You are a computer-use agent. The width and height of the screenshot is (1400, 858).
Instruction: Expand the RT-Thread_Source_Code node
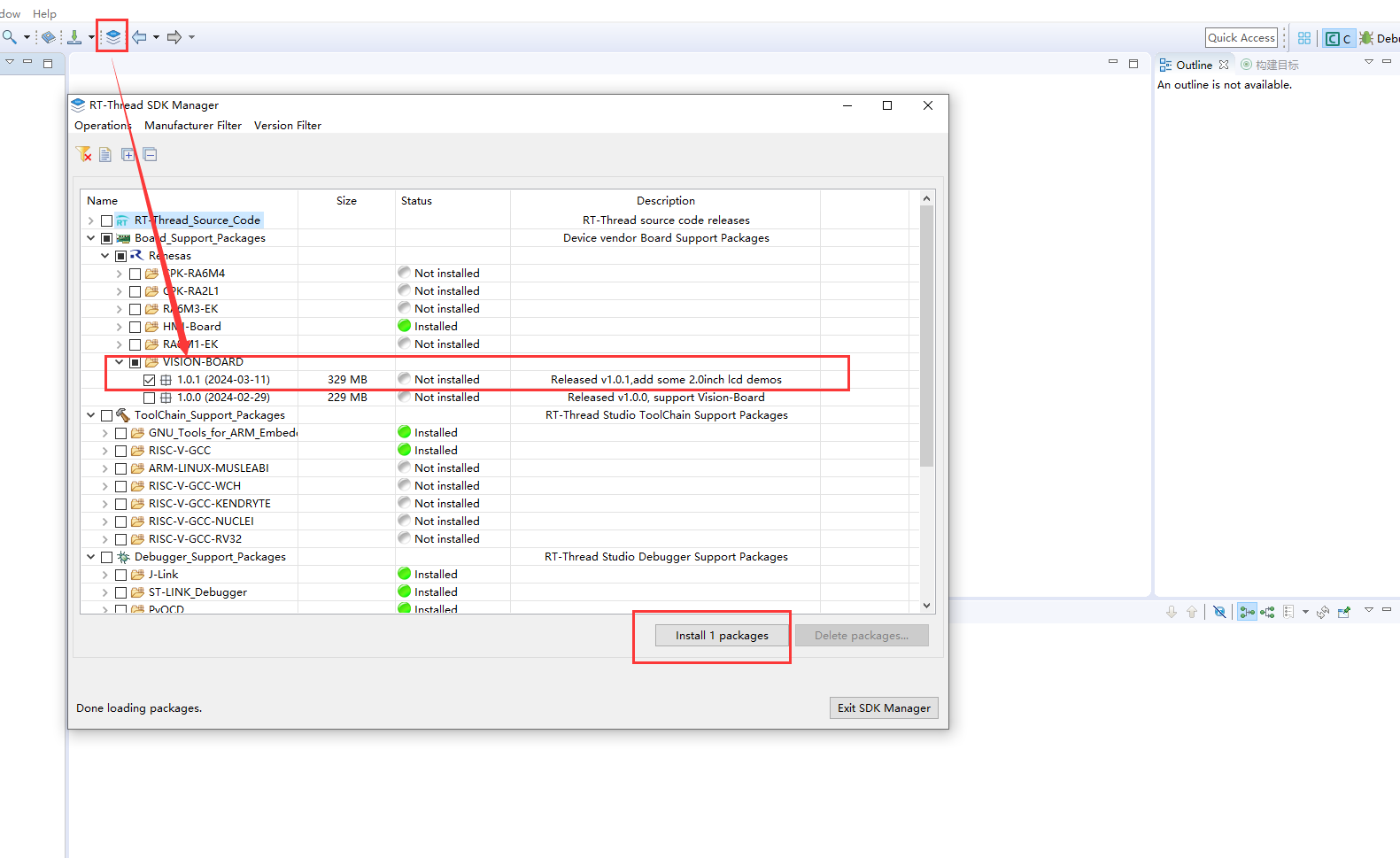tap(90, 220)
